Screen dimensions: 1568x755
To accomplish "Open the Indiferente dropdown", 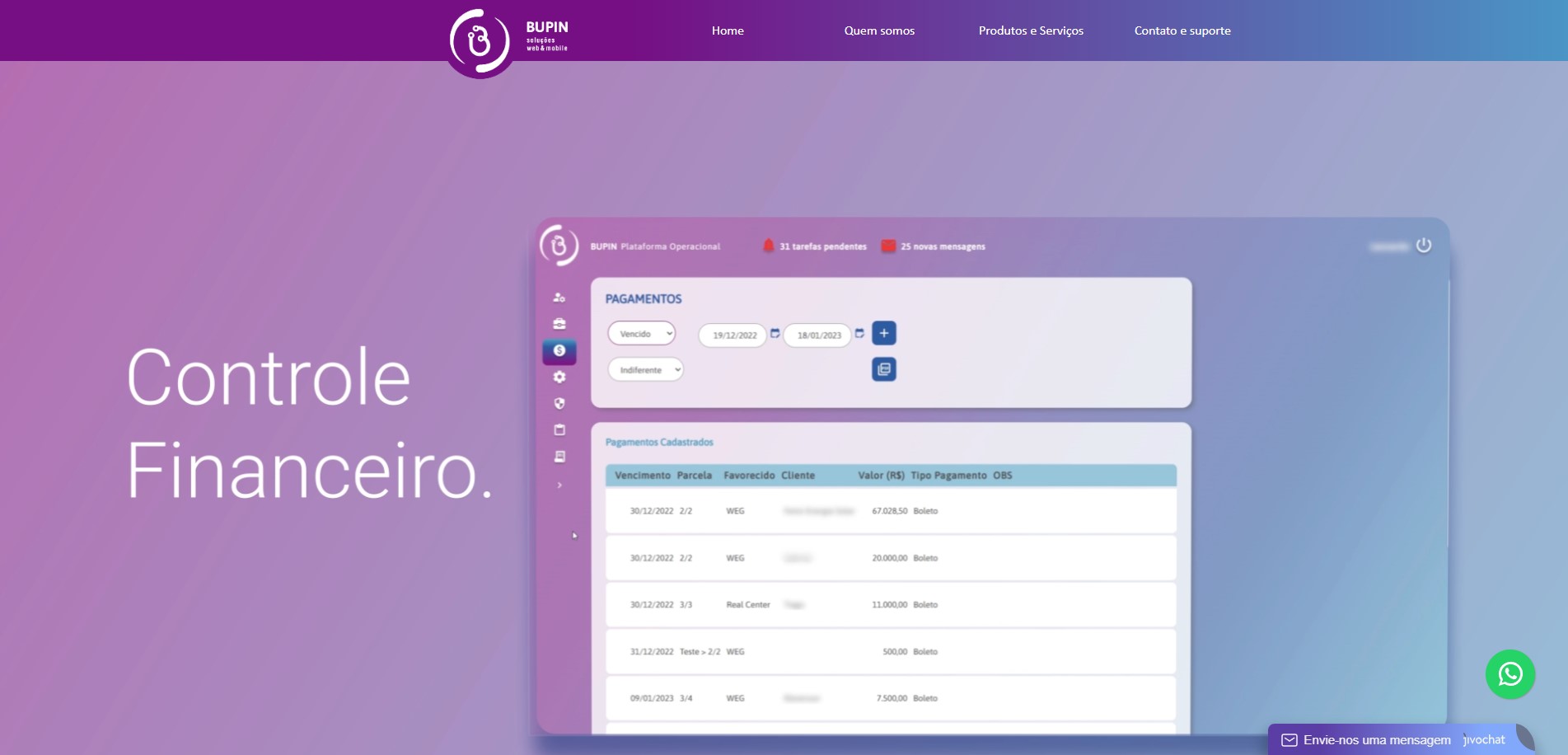I will pyautogui.click(x=646, y=370).
